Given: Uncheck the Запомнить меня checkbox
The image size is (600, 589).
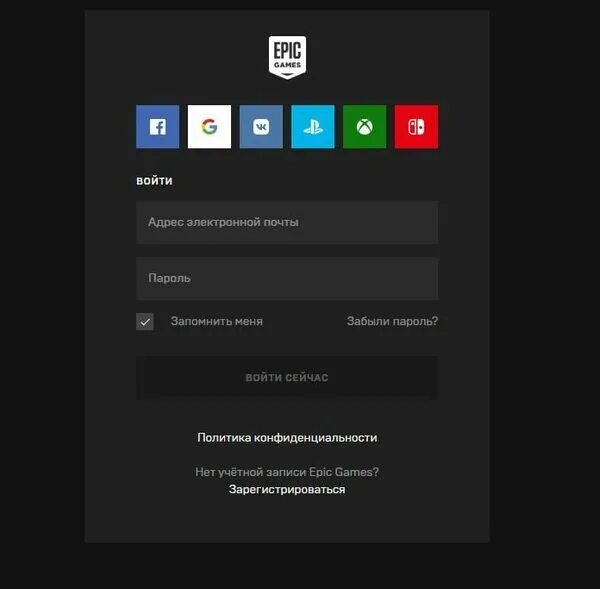Looking at the screenshot, I should 145,321.
